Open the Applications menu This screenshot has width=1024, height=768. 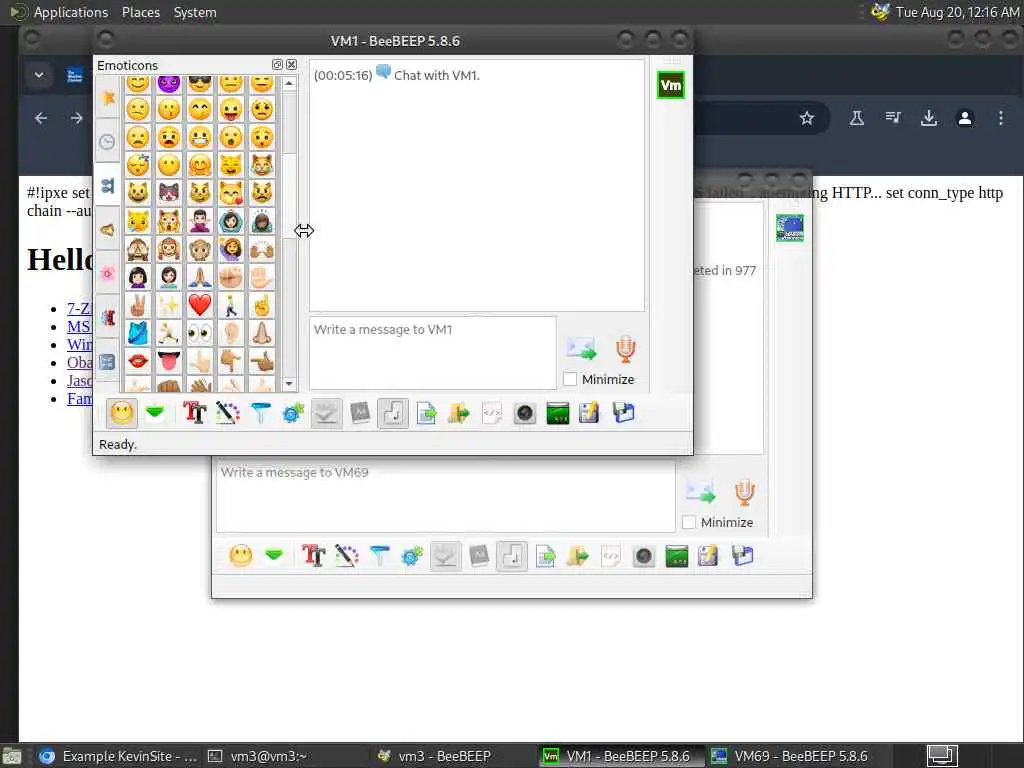(71, 12)
